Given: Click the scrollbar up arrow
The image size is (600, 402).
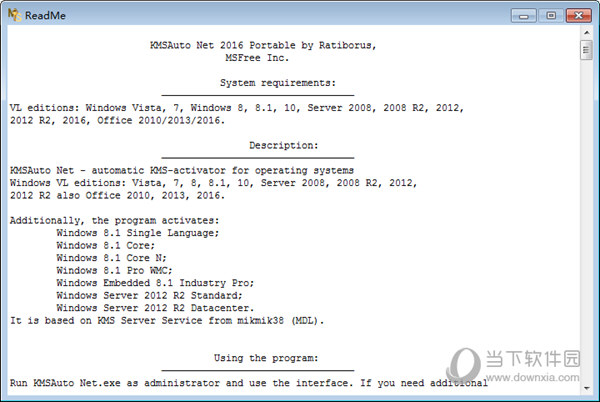Looking at the screenshot, I should point(586,33).
